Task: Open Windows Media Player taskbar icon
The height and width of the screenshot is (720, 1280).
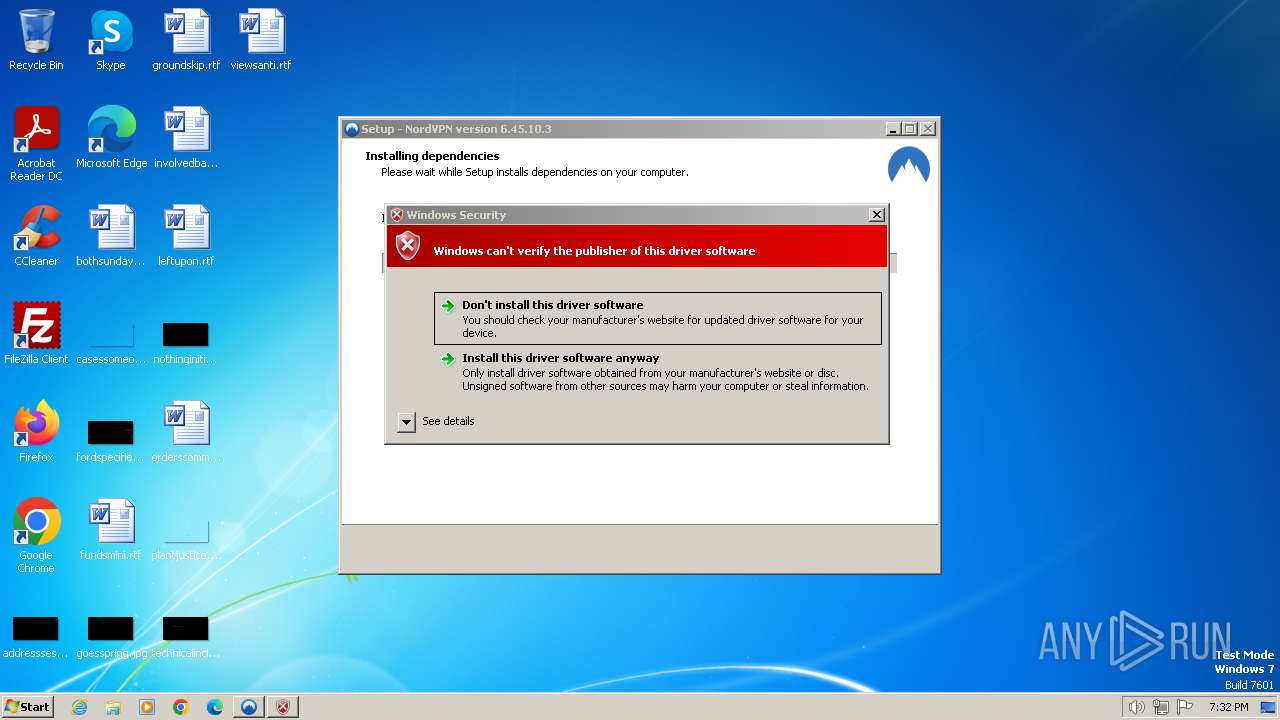Action: click(x=147, y=707)
